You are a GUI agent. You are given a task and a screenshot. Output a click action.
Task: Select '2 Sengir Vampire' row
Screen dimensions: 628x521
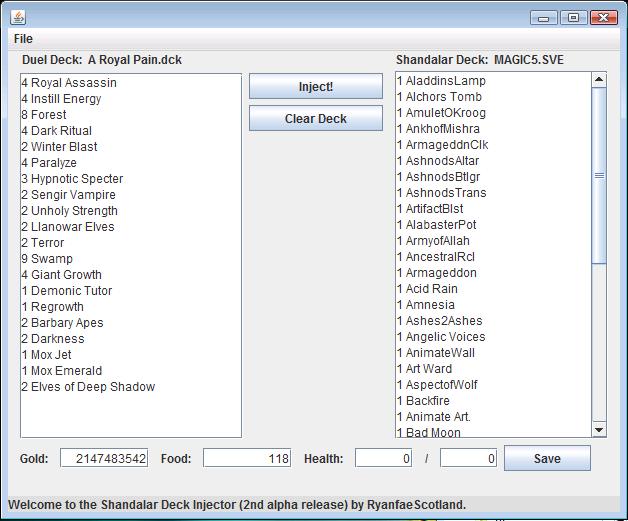point(131,195)
